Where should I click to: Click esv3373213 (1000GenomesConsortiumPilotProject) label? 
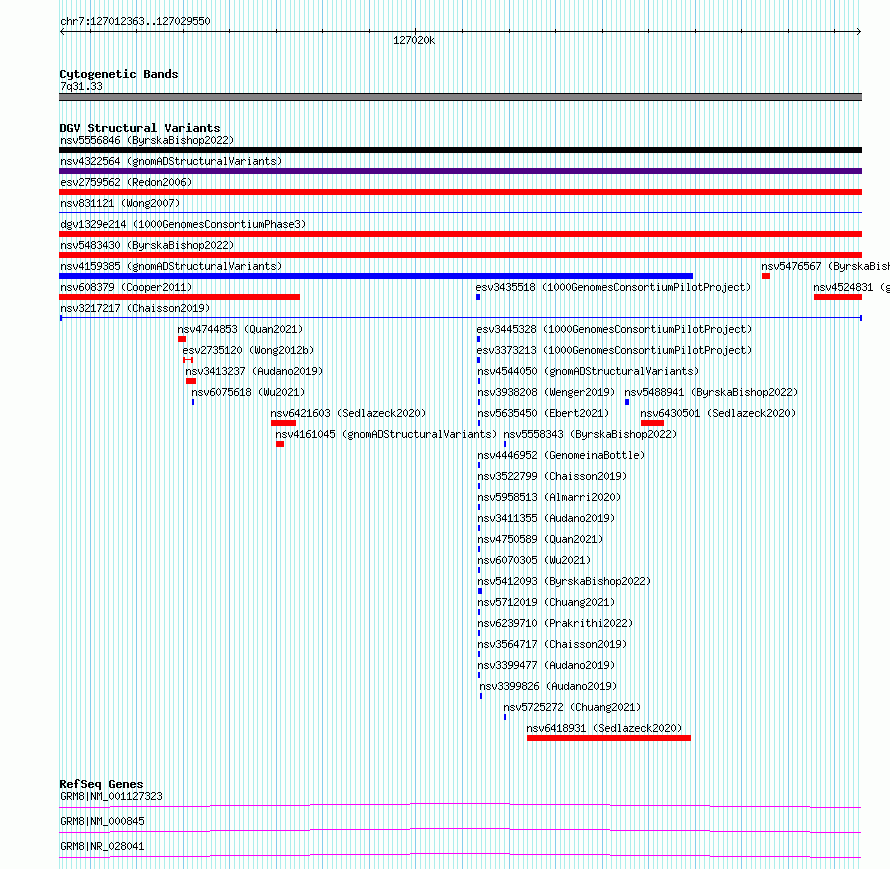(x=614, y=350)
